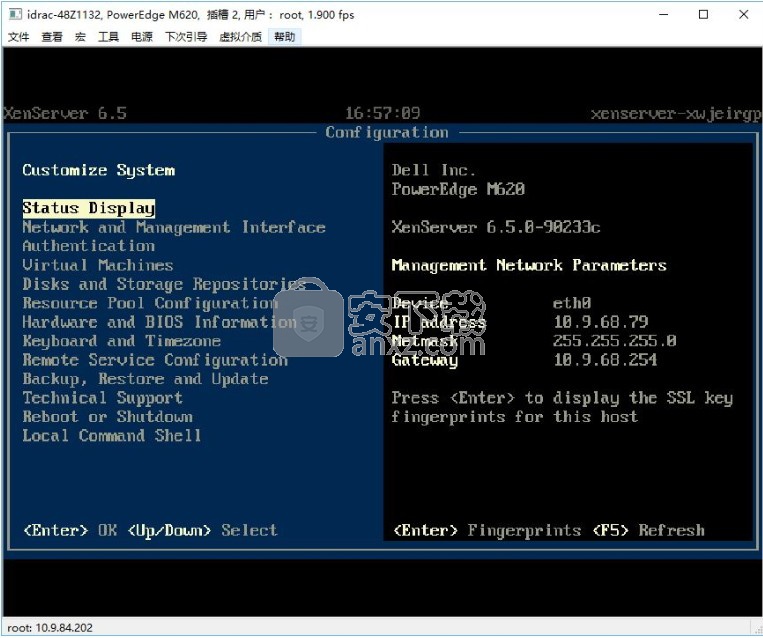Click the netmask value 255.255.255.0
Image resolution: width=763 pixels, height=638 pixels.
pos(615,341)
